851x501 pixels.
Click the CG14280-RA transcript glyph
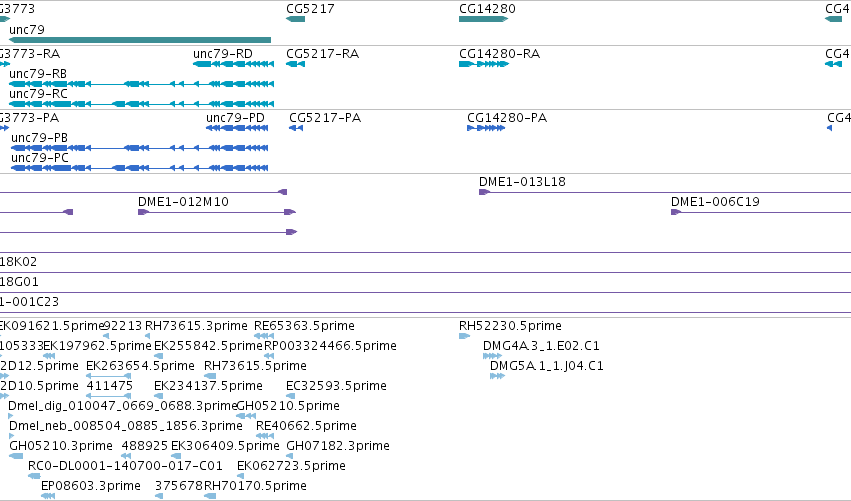pyautogui.click(x=484, y=64)
